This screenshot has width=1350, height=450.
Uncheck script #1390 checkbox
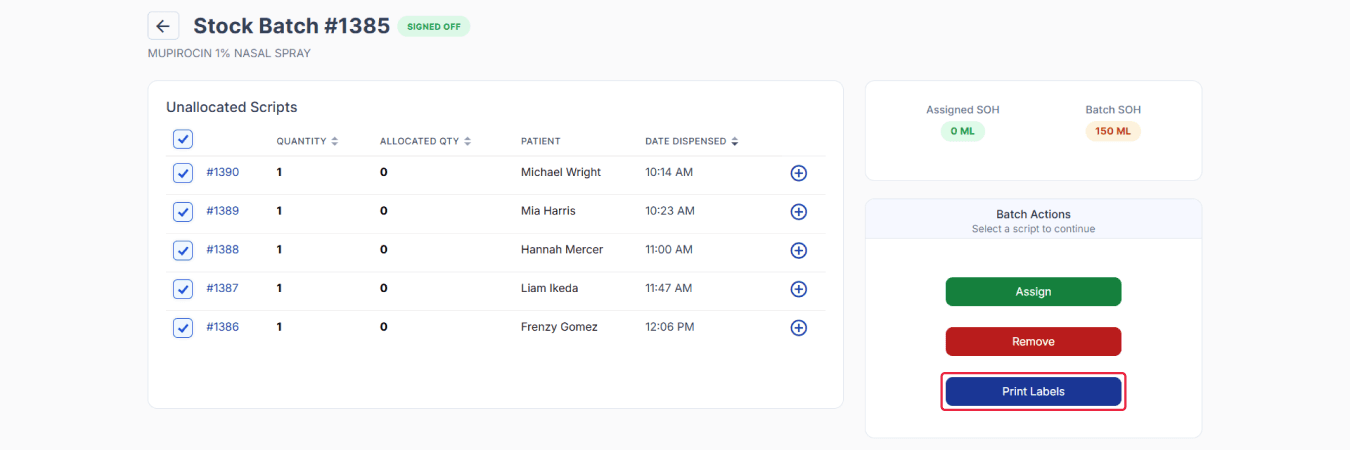tap(183, 173)
